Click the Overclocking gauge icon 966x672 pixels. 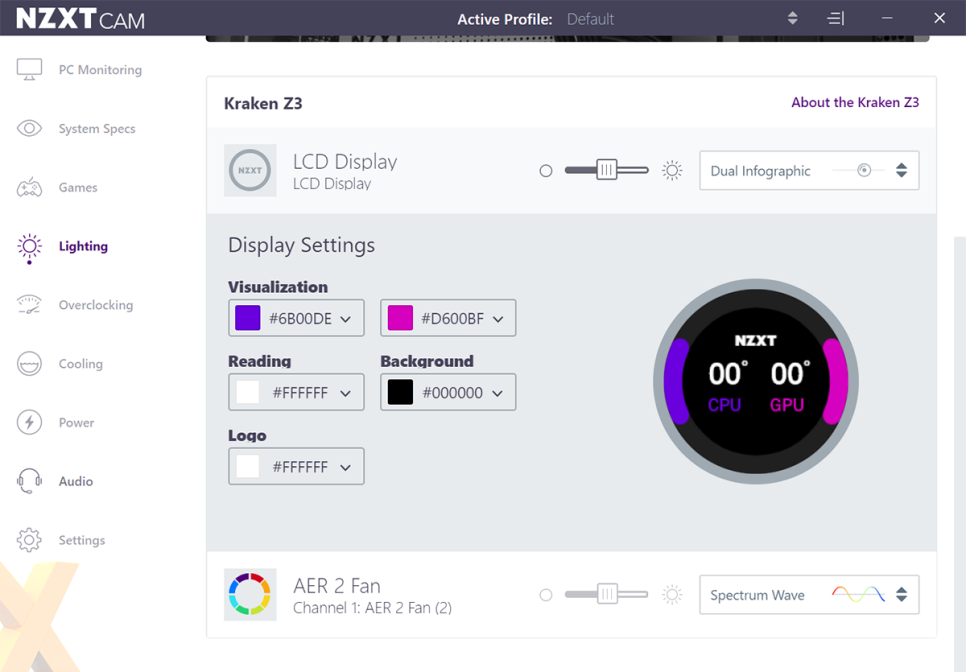(29, 304)
